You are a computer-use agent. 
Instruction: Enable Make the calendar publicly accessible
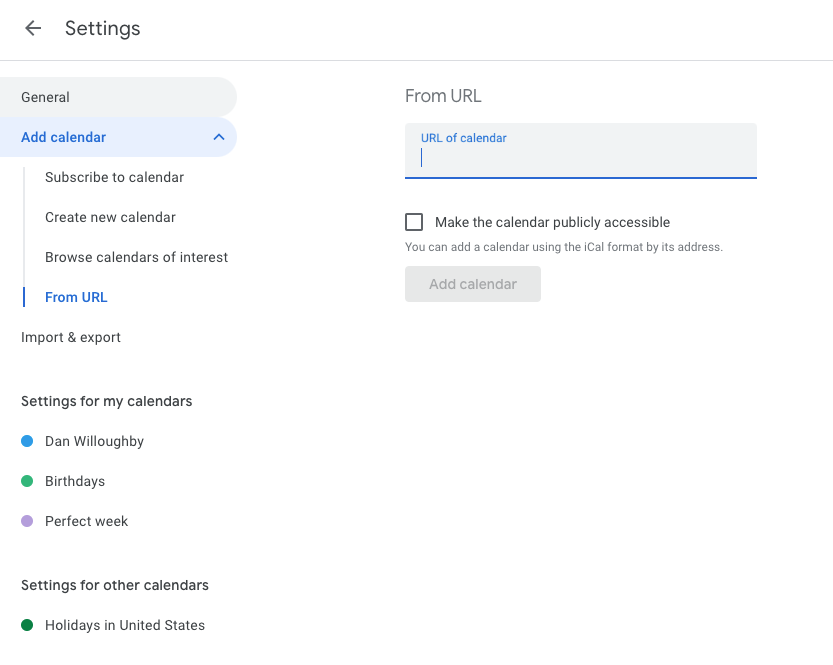click(x=414, y=222)
